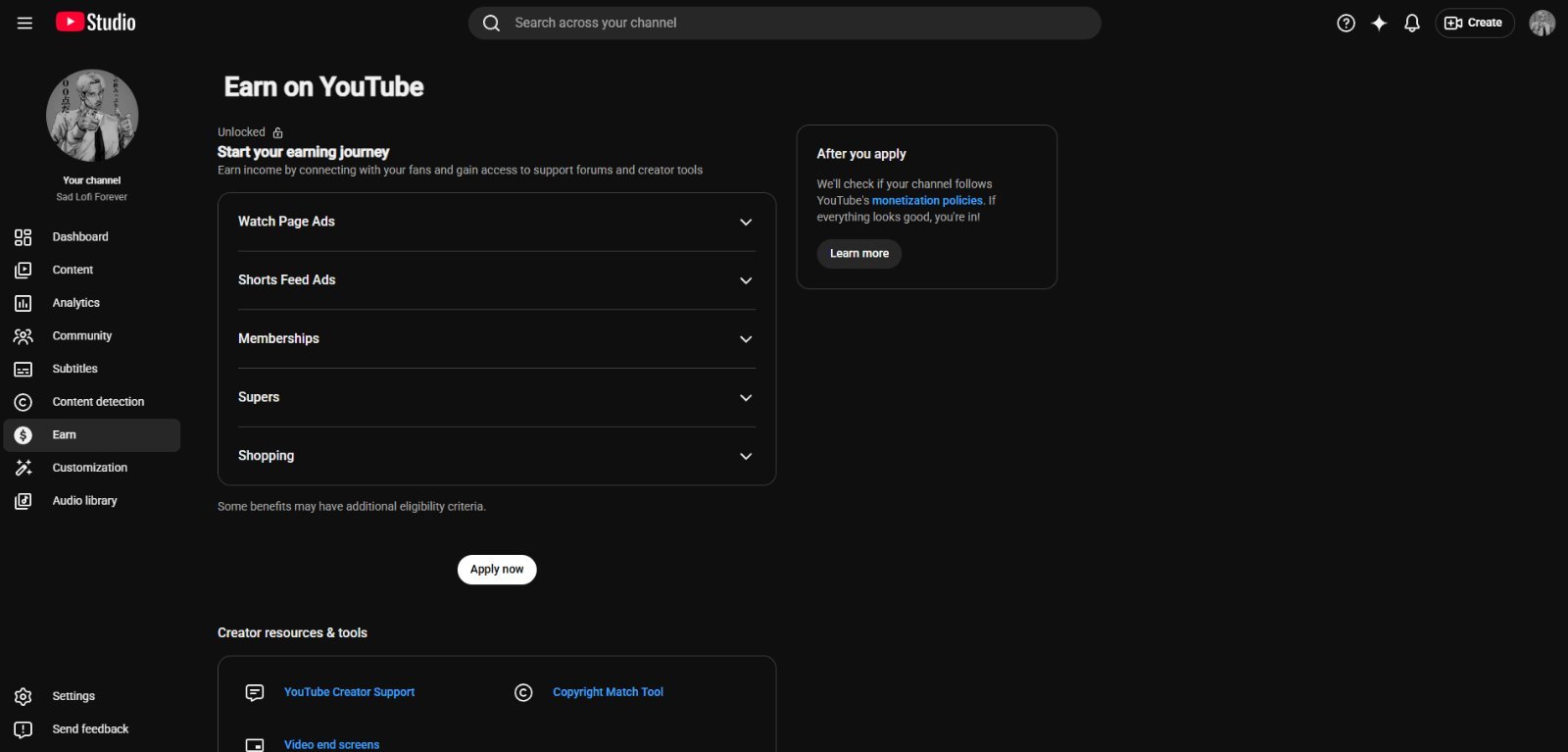The width and height of the screenshot is (1568, 752).
Task: Open the Help question mark icon
Action: click(x=1347, y=23)
